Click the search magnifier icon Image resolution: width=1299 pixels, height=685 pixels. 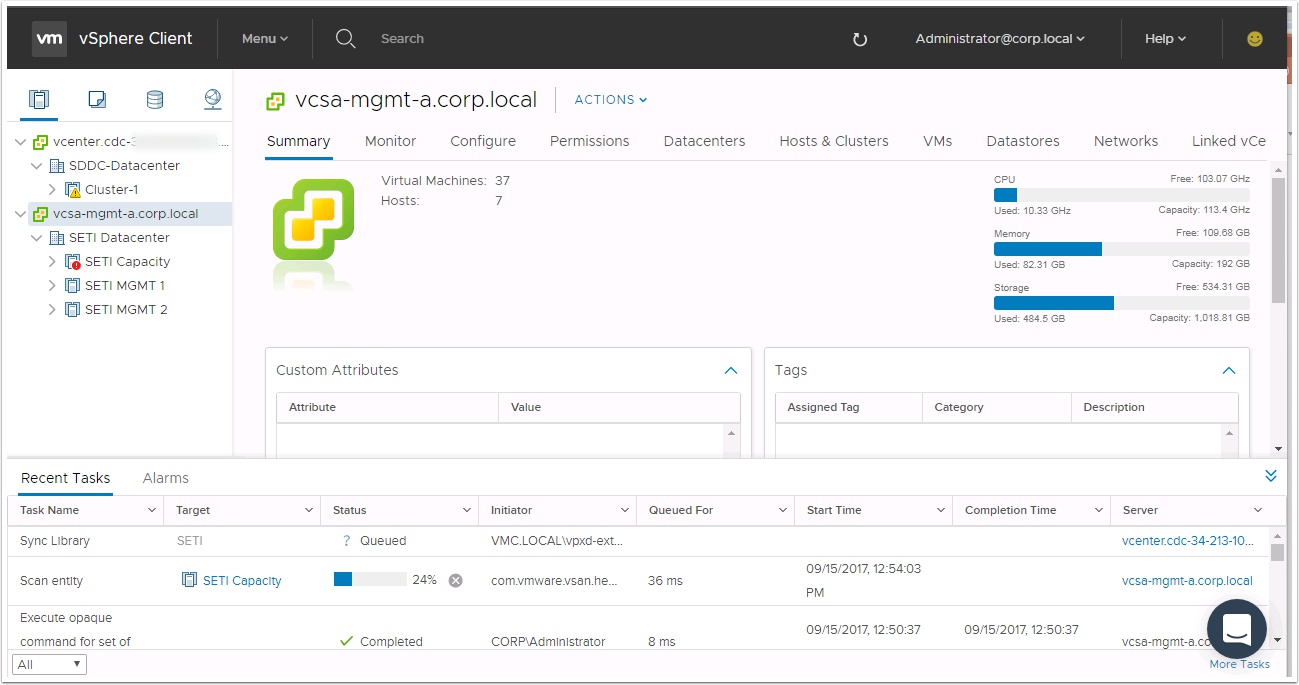[x=346, y=39]
